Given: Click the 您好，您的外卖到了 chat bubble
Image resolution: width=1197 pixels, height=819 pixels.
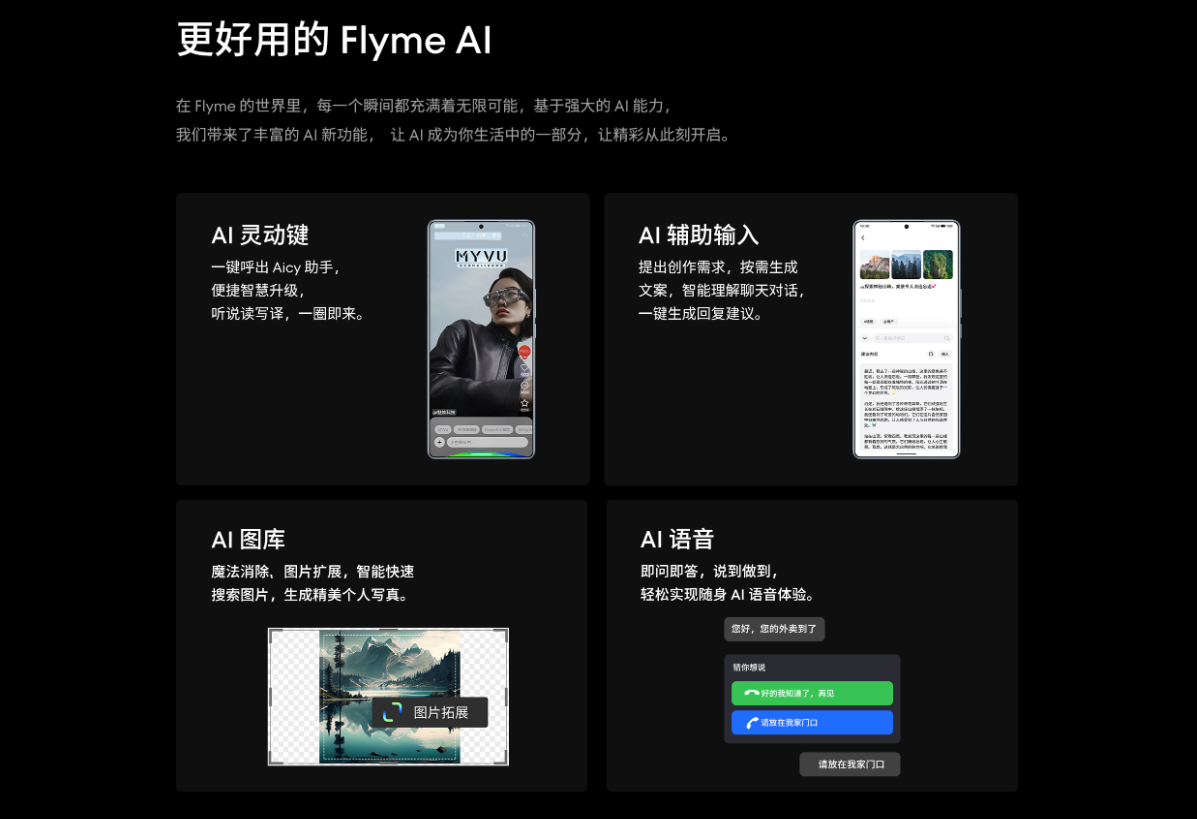Looking at the screenshot, I should (x=774, y=629).
